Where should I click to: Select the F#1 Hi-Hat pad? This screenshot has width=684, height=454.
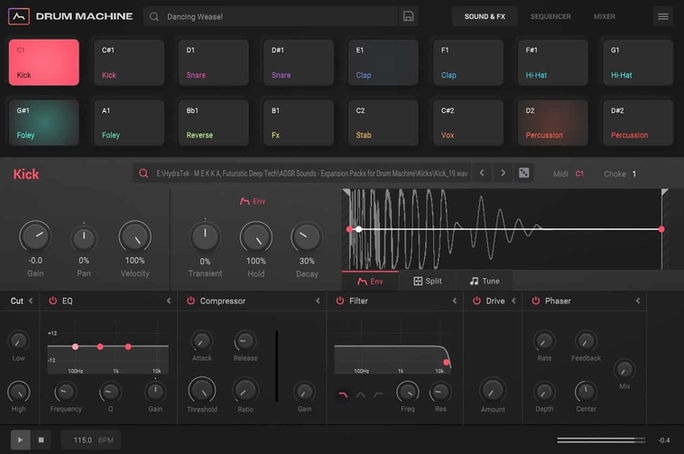[553, 62]
